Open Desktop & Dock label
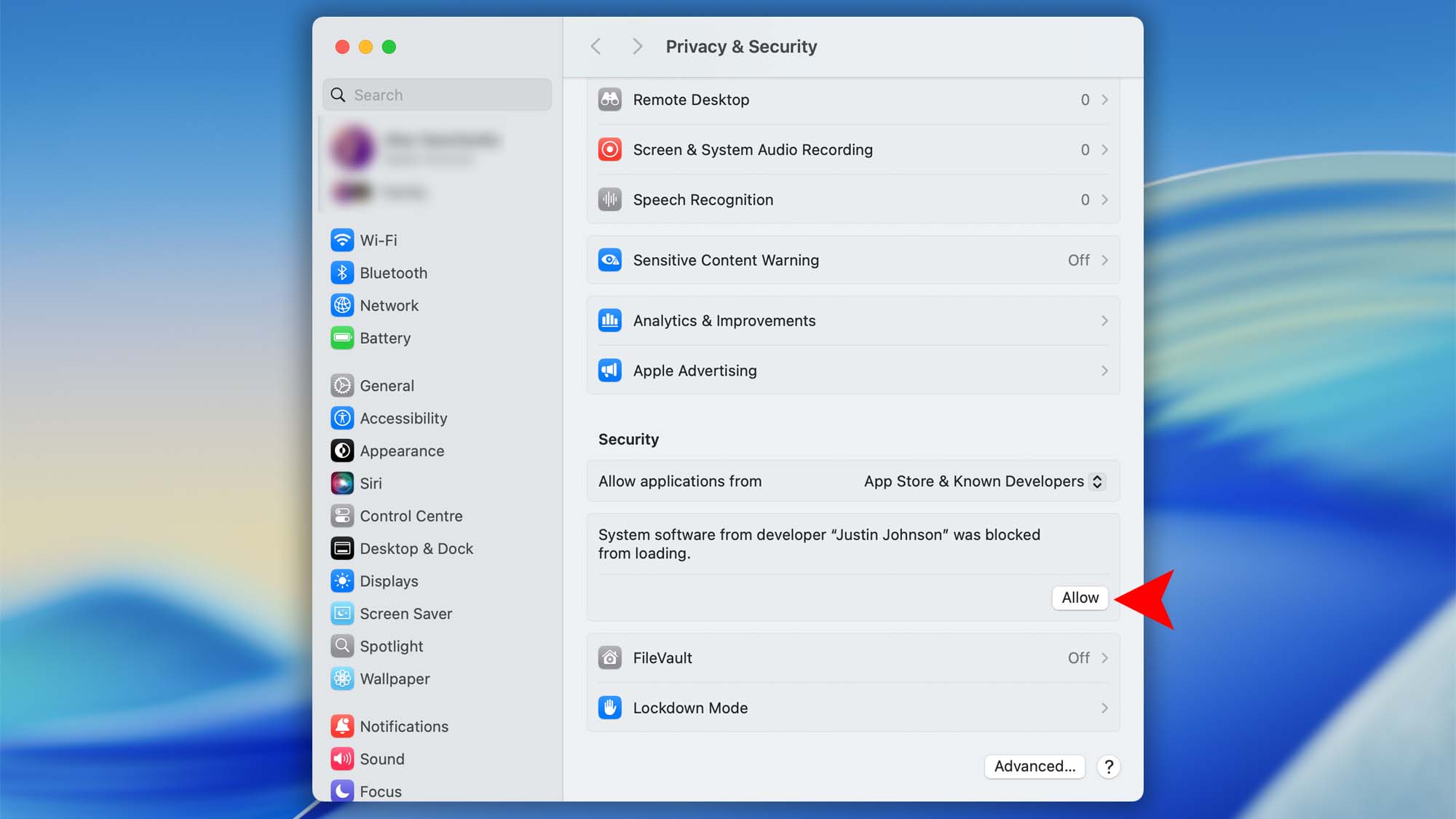The image size is (1456, 819). pos(416,549)
